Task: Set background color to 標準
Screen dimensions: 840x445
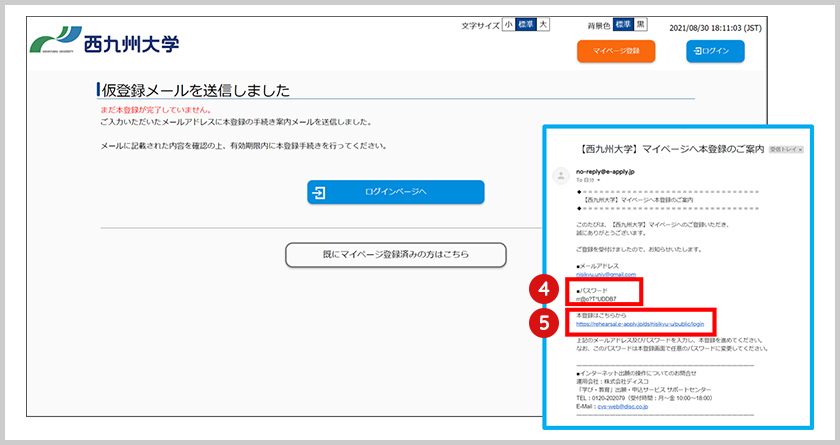Action: click(624, 25)
